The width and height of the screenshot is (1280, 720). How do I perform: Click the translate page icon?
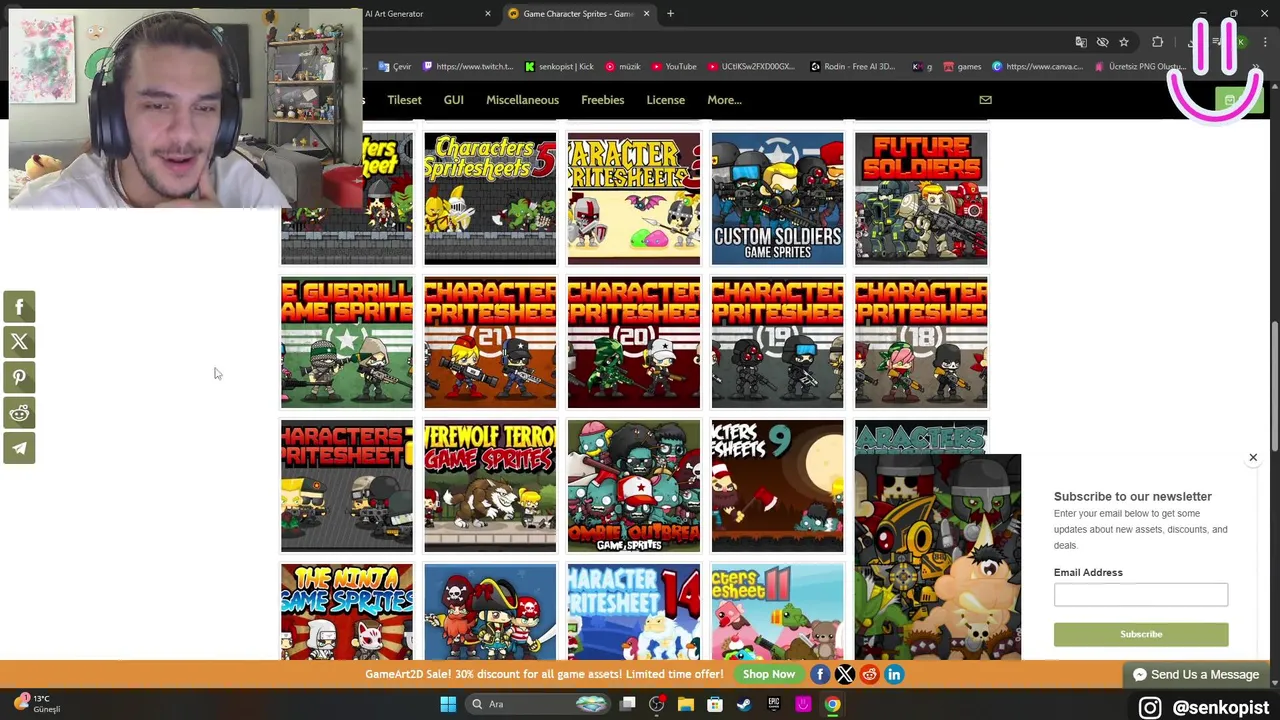click(x=1081, y=42)
